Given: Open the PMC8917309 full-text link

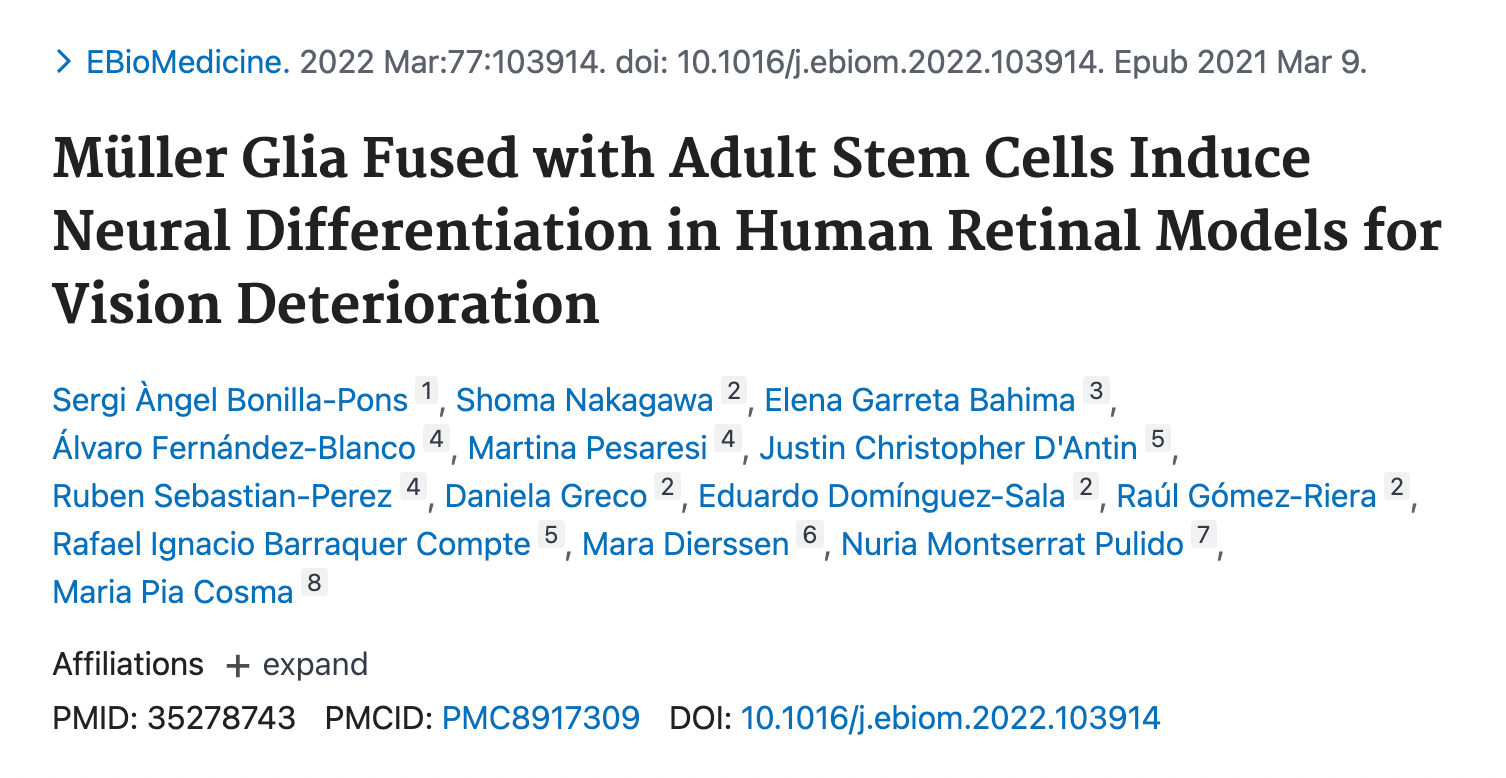Looking at the screenshot, I should [x=540, y=718].
